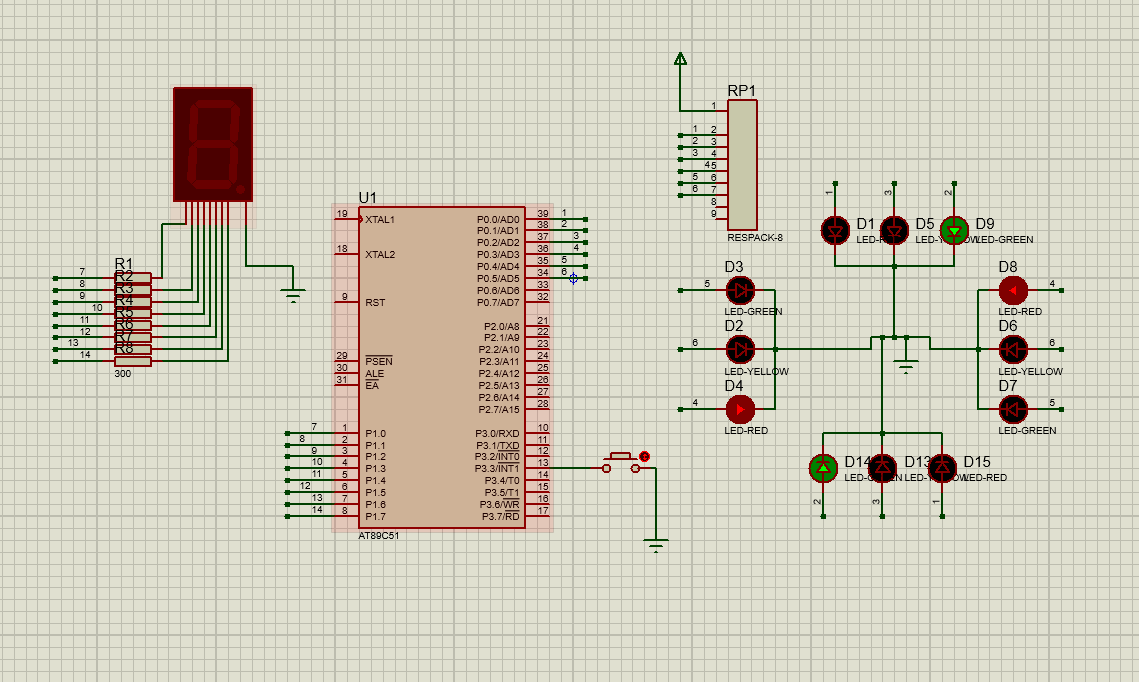This screenshot has height=682, width=1139.
Task: Select the RP1 resistor pack body
Action: [x=742, y=165]
